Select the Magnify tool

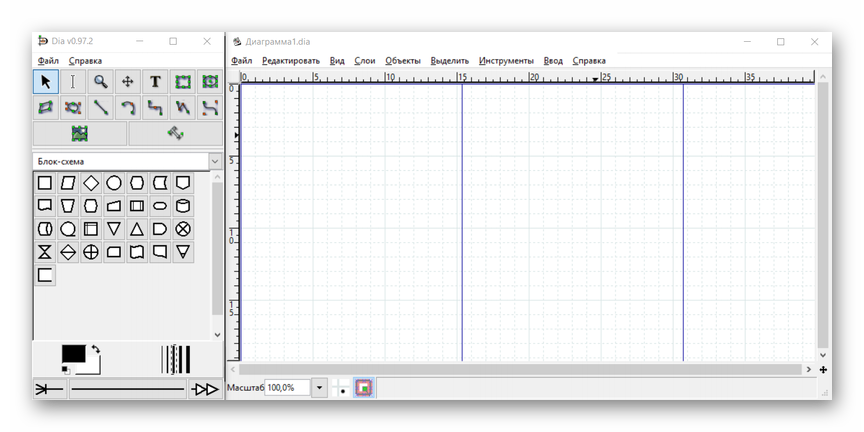coord(100,82)
